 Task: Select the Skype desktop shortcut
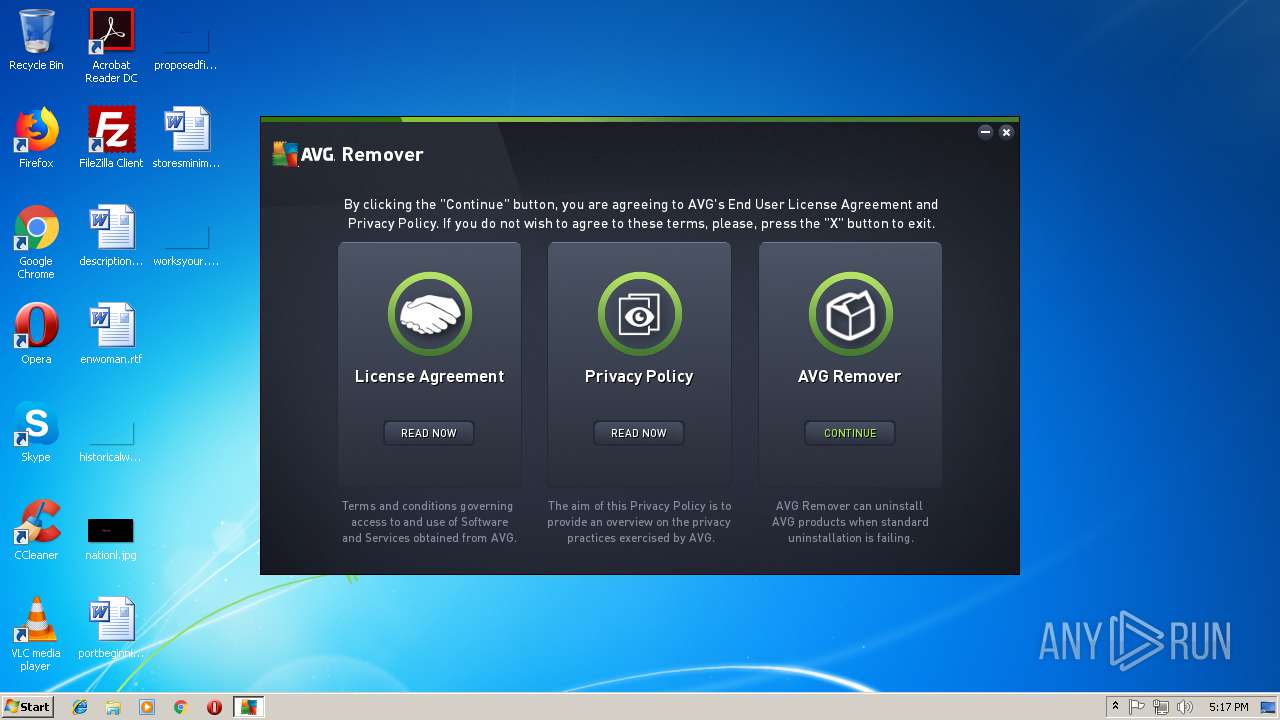[x=36, y=432]
